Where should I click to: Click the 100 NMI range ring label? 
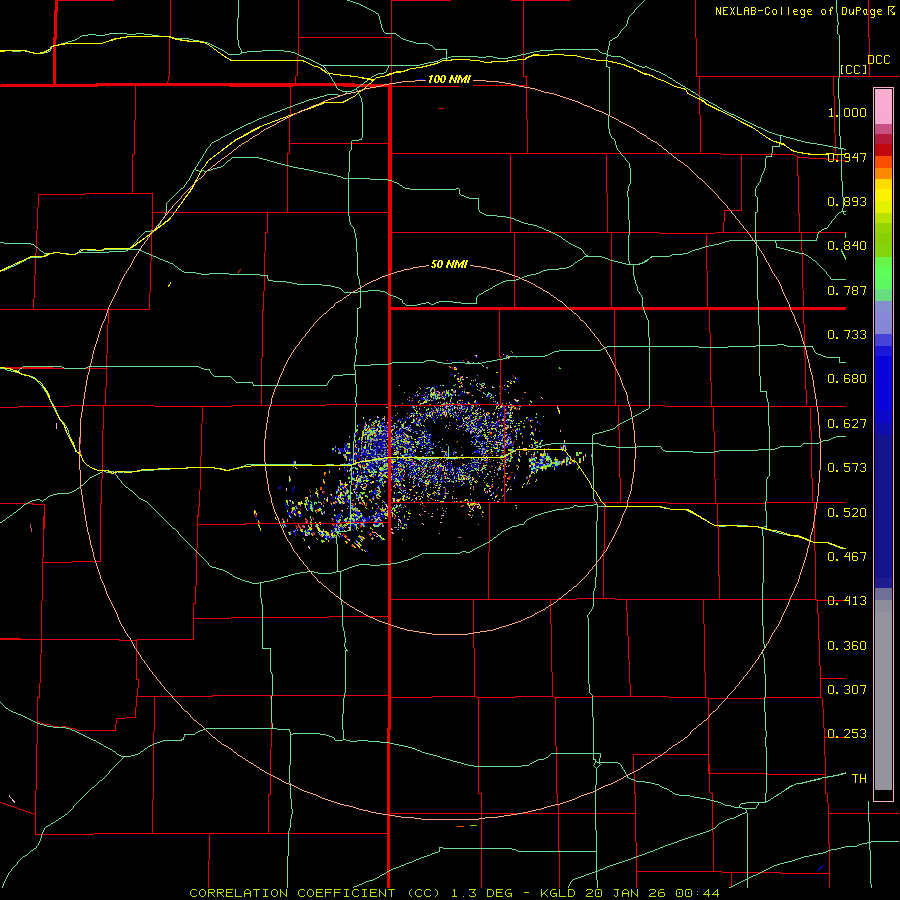pos(449,79)
